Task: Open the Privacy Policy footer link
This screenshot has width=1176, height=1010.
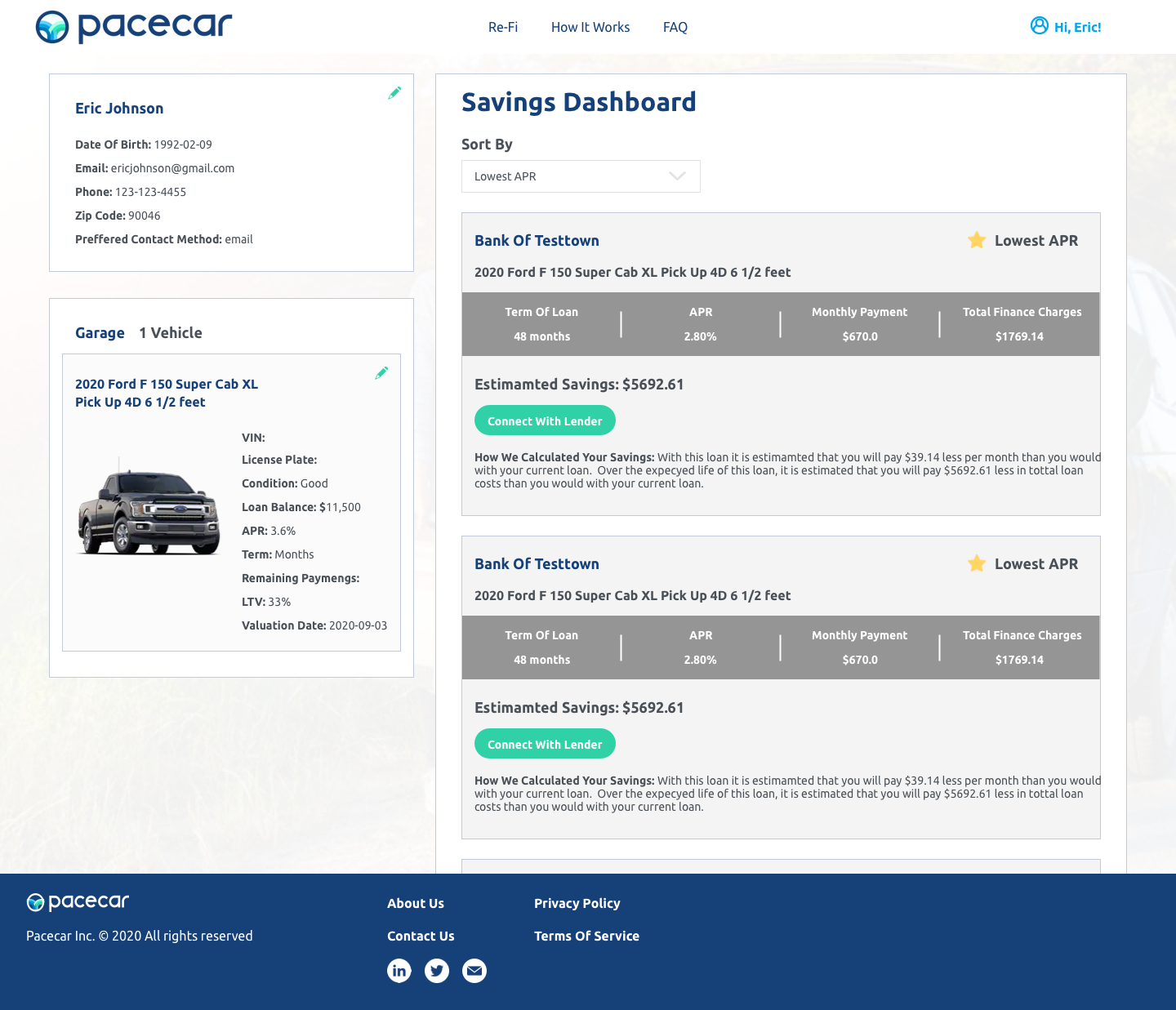Action: pos(577,903)
